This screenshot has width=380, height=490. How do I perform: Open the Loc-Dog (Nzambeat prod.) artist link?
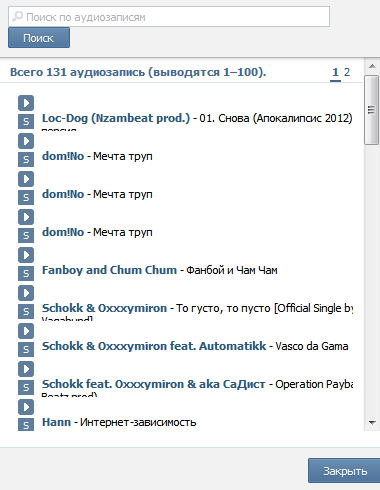click(x=116, y=118)
